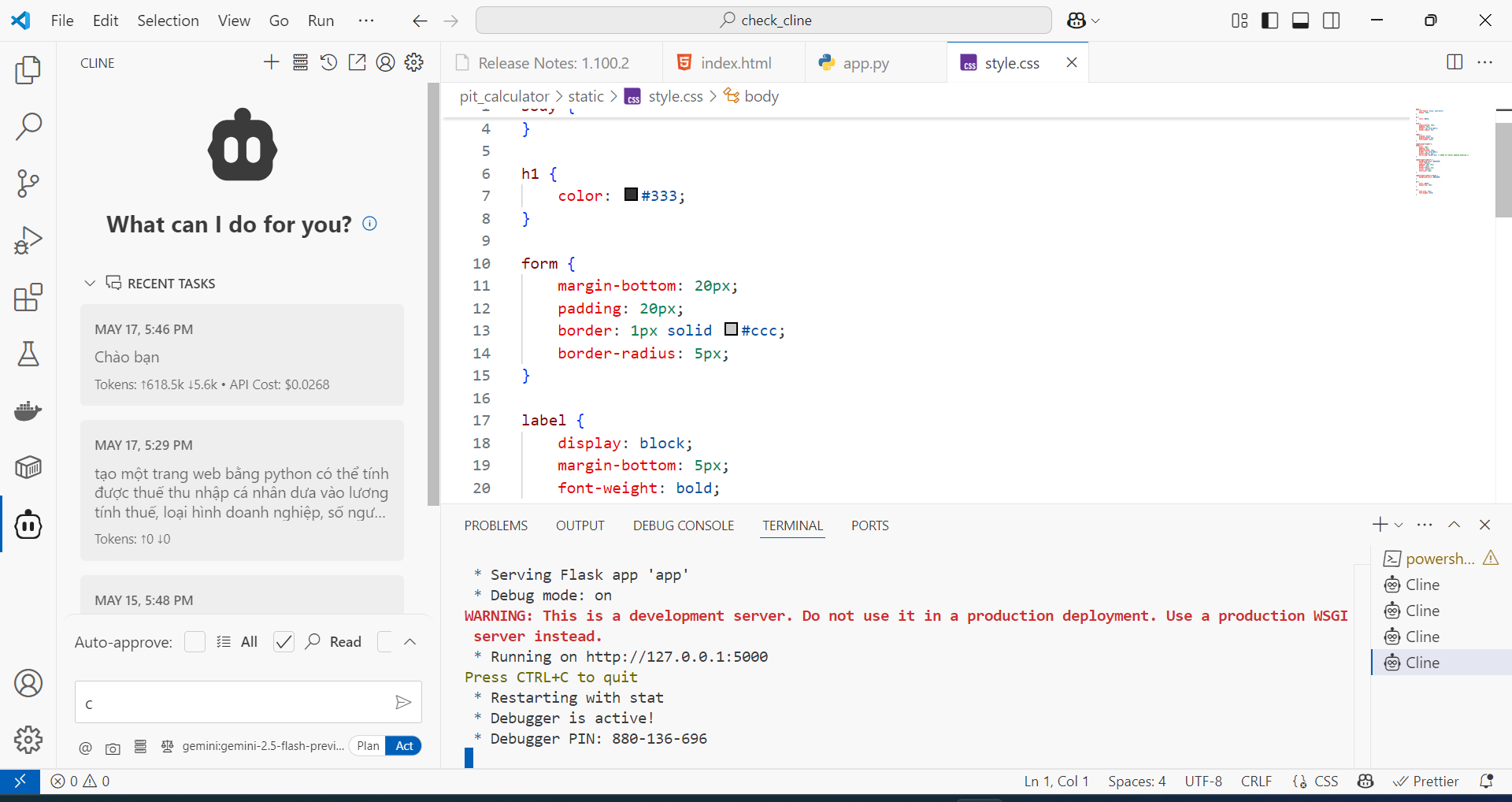
Task: Open the Extensions view
Action: click(28, 297)
